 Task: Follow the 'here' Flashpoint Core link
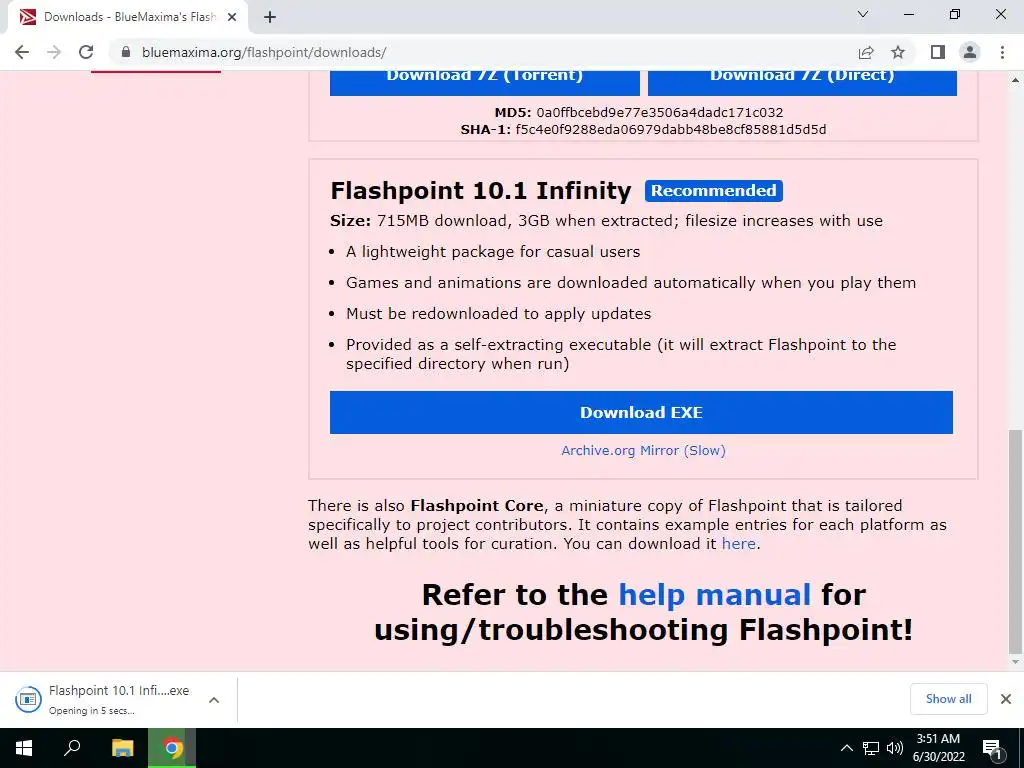pyautogui.click(x=739, y=543)
